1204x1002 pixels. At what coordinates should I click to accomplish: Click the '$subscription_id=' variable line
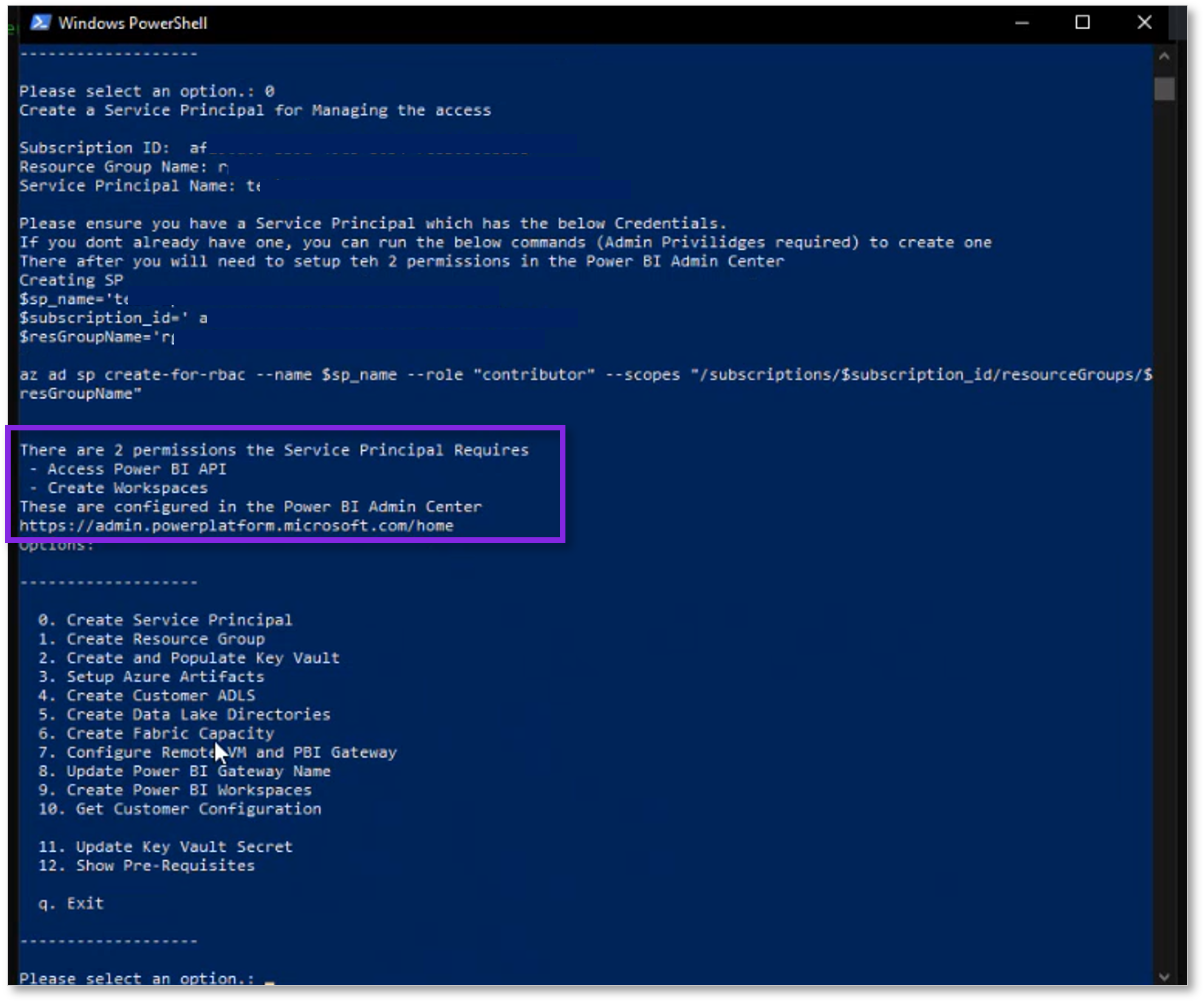(x=113, y=317)
